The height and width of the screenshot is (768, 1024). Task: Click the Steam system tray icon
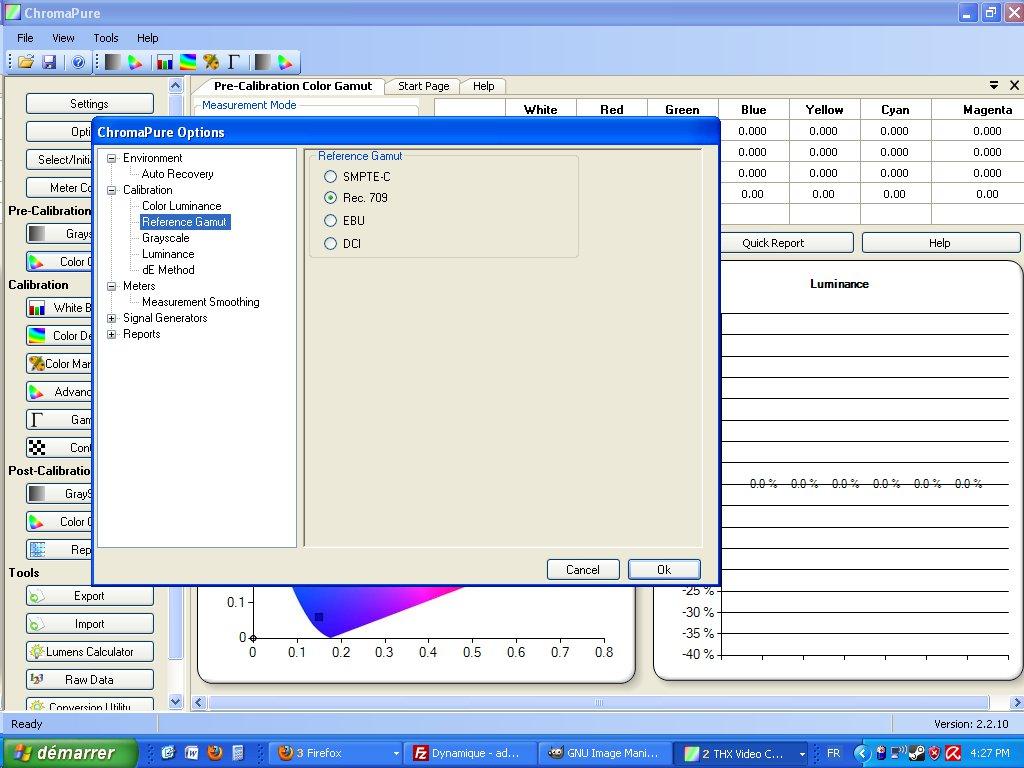point(917,753)
